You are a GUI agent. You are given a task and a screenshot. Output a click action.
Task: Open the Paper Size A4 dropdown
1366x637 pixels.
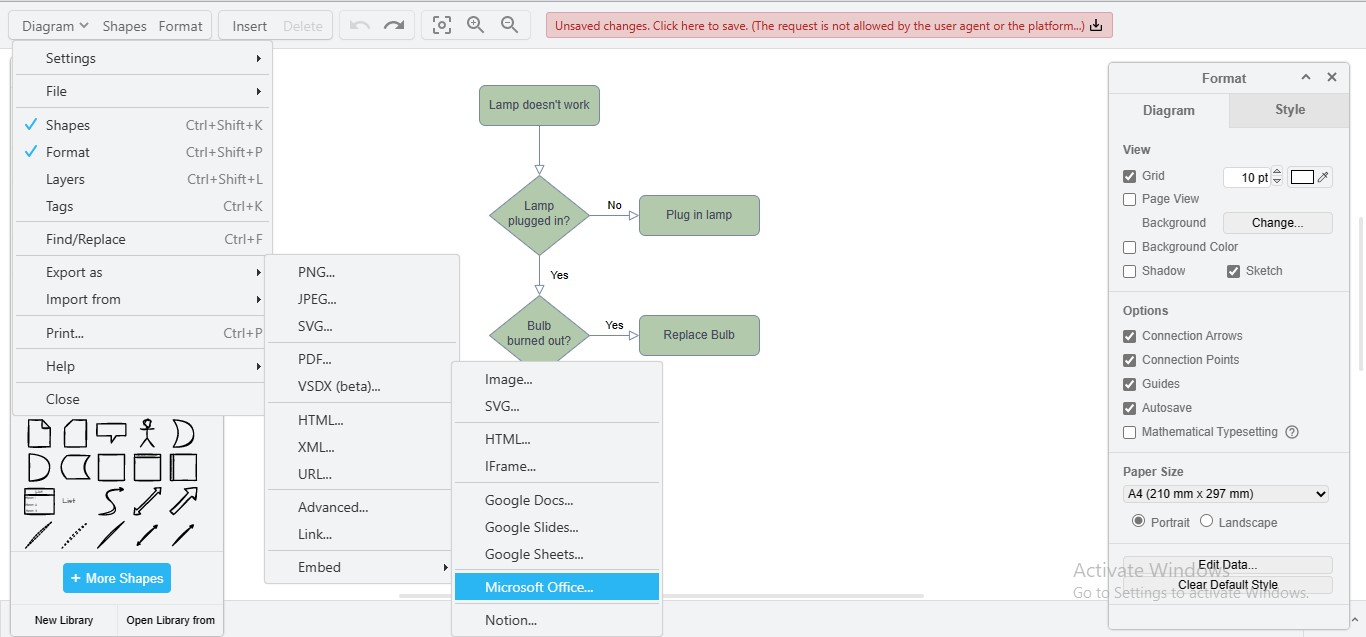tap(1226, 494)
